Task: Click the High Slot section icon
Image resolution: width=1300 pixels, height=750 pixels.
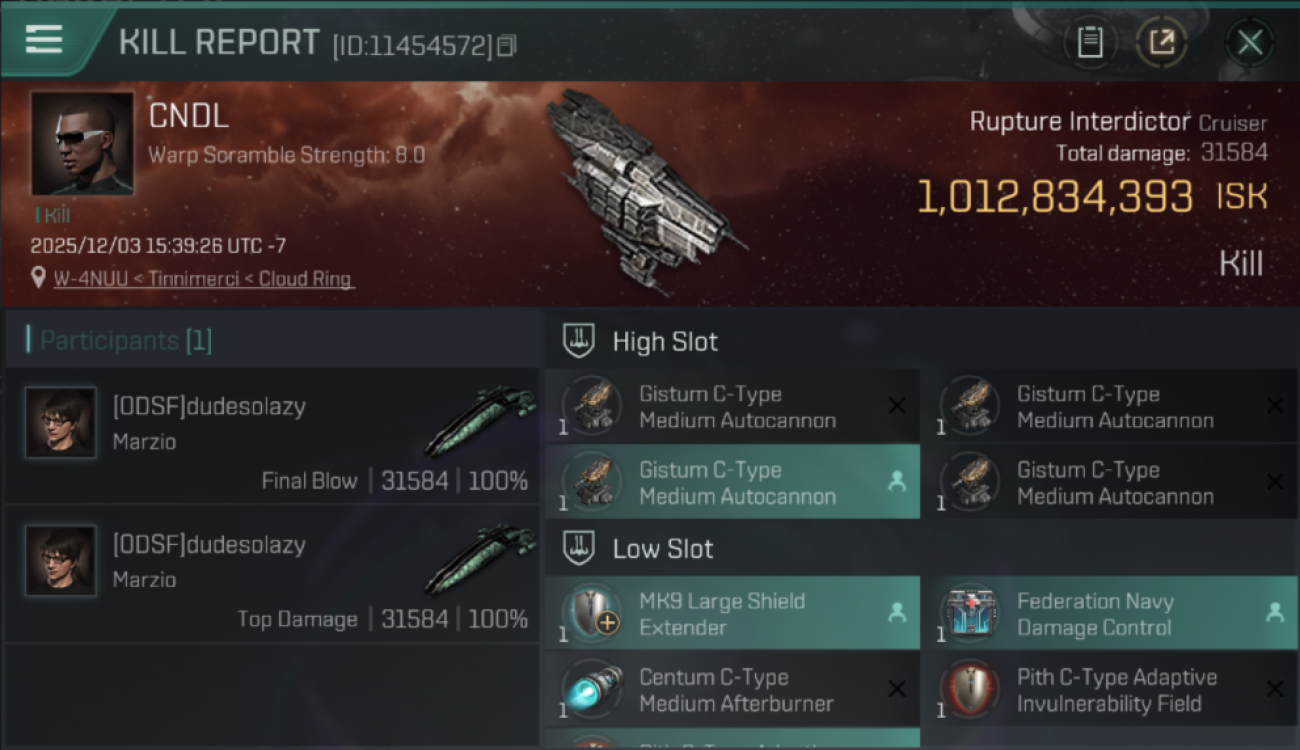Action: [580, 341]
